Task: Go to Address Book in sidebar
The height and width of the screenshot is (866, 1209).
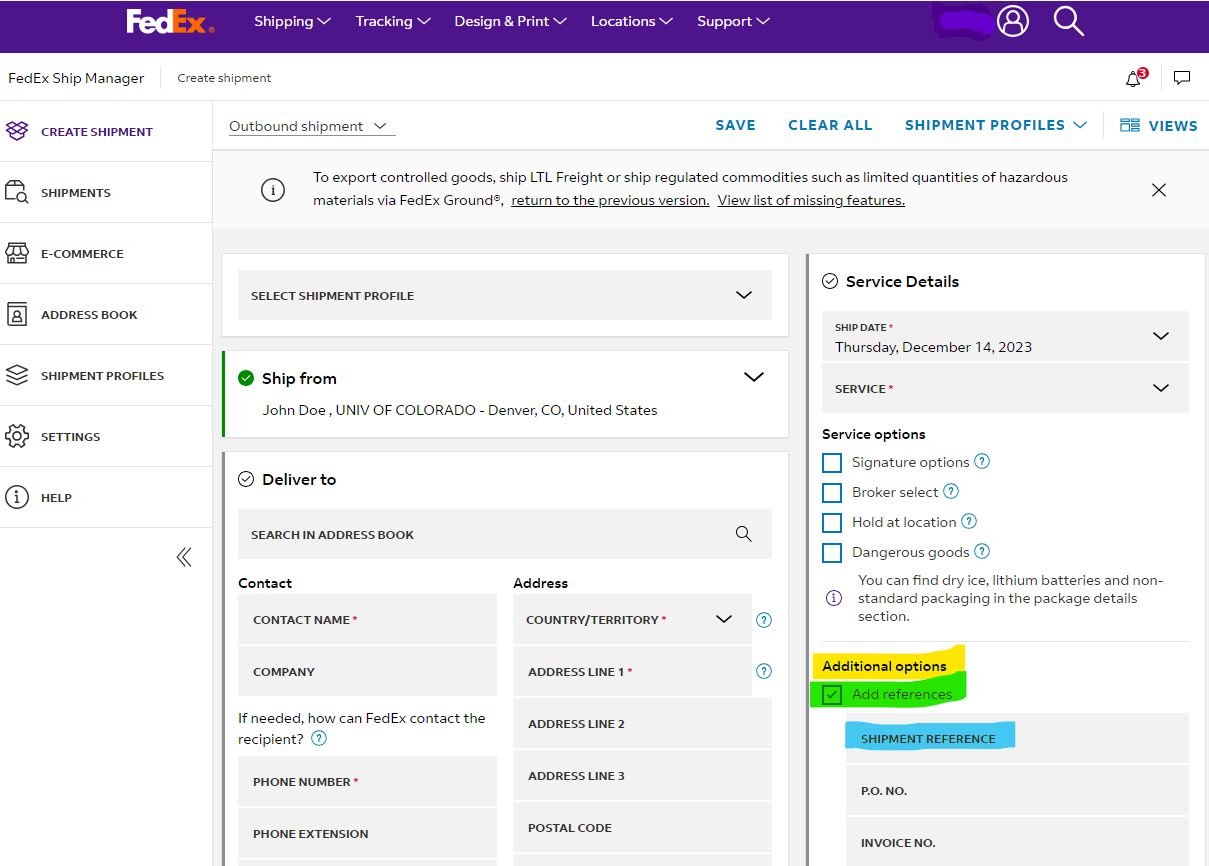Action: pyautogui.click(x=89, y=315)
